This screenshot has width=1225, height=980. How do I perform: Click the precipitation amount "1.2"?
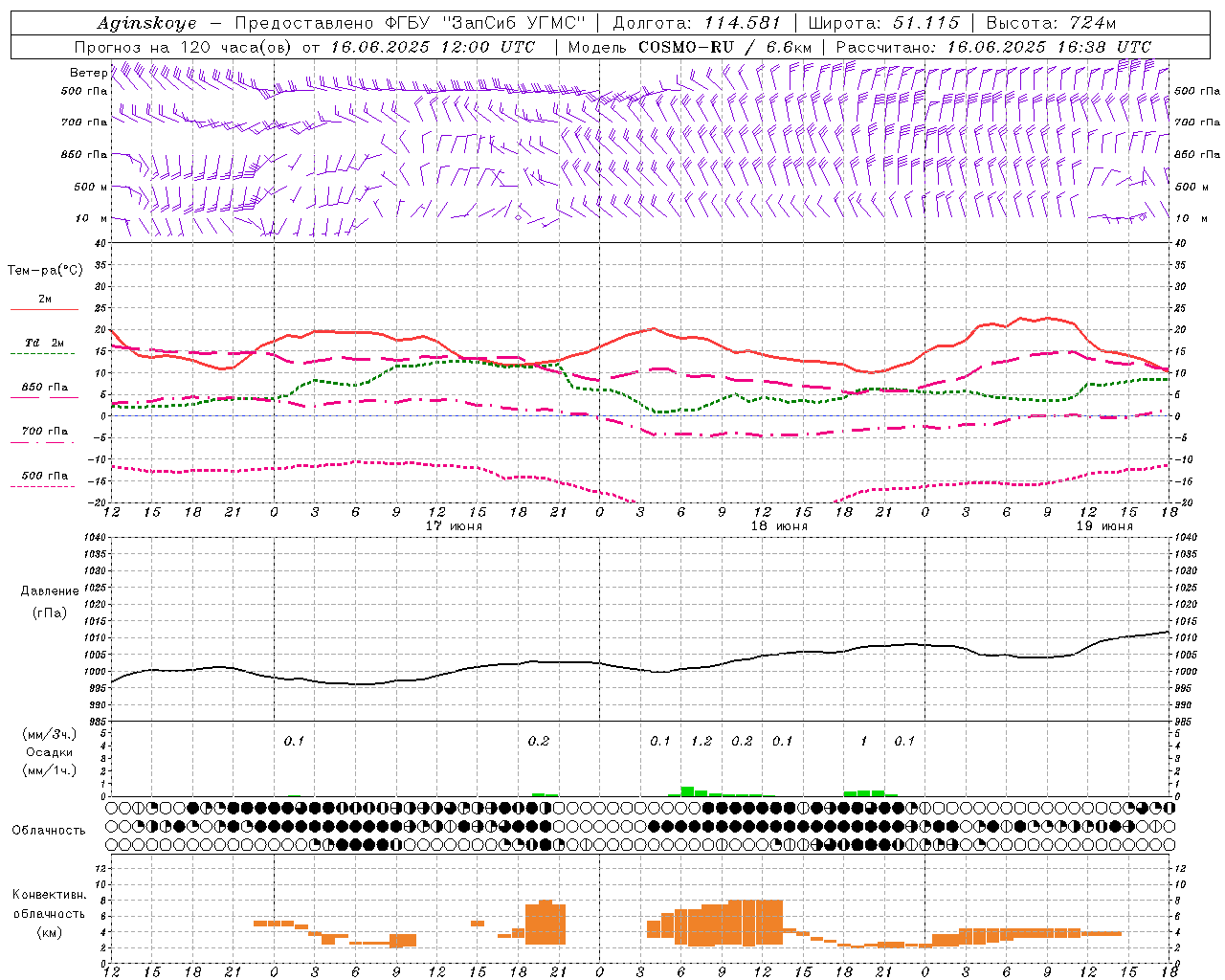(x=702, y=741)
